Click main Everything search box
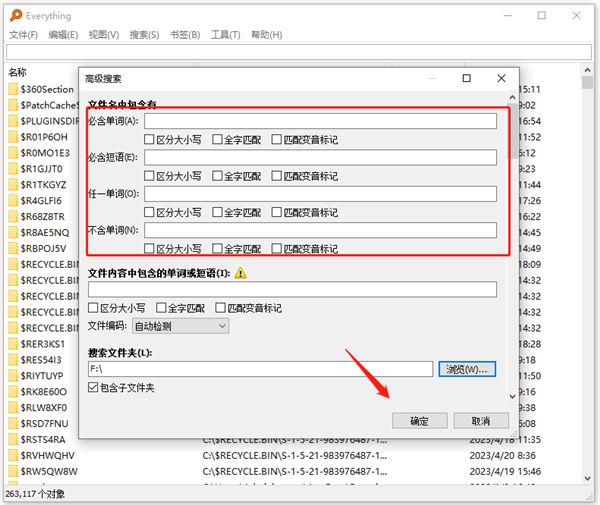Viewport: 600px width, 505px height. [x=299, y=52]
